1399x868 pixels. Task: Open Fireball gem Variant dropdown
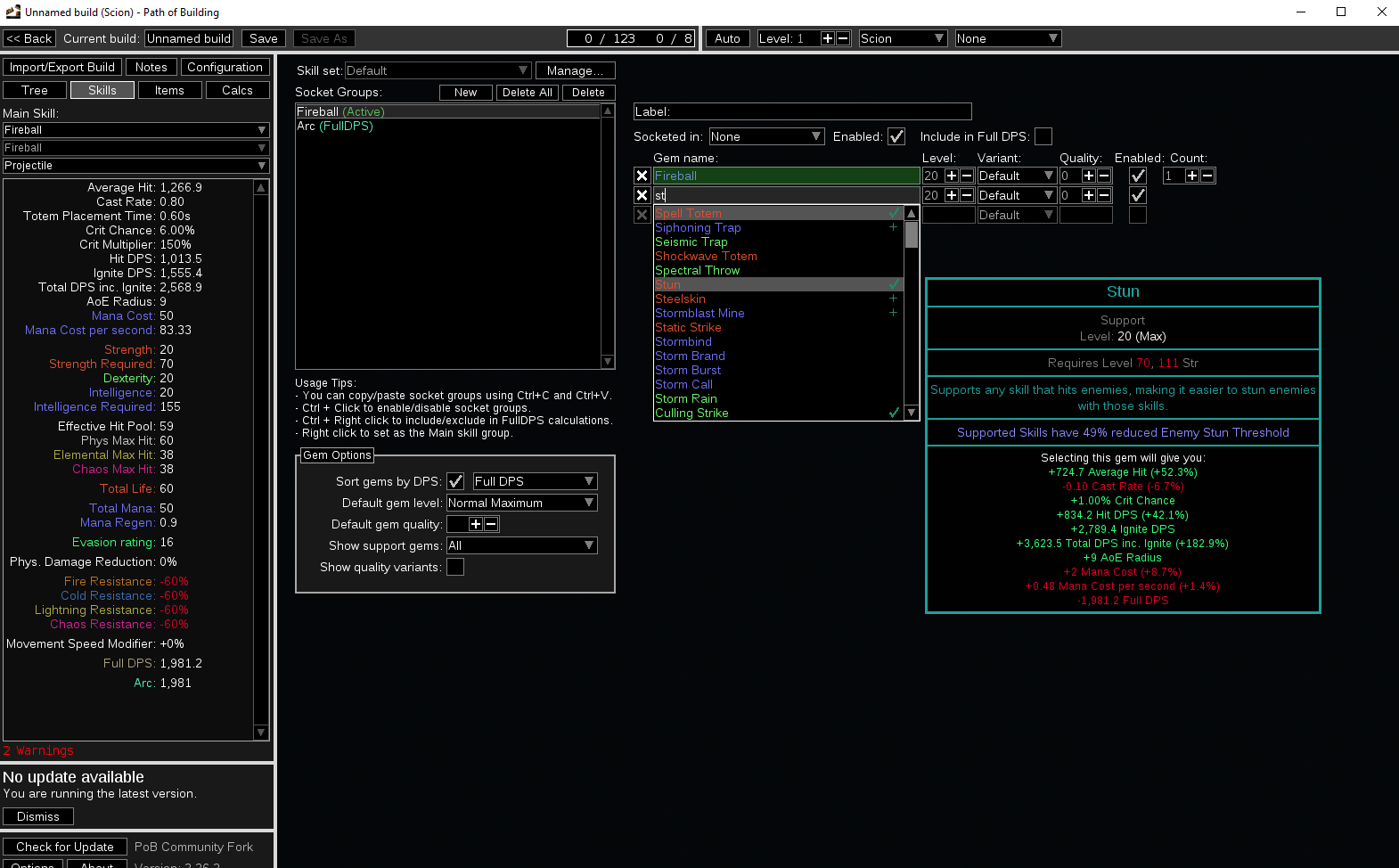(1017, 176)
